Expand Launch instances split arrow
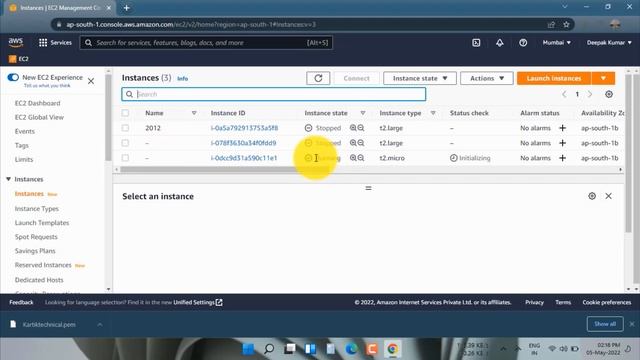The height and width of the screenshot is (360, 640). pos(603,78)
